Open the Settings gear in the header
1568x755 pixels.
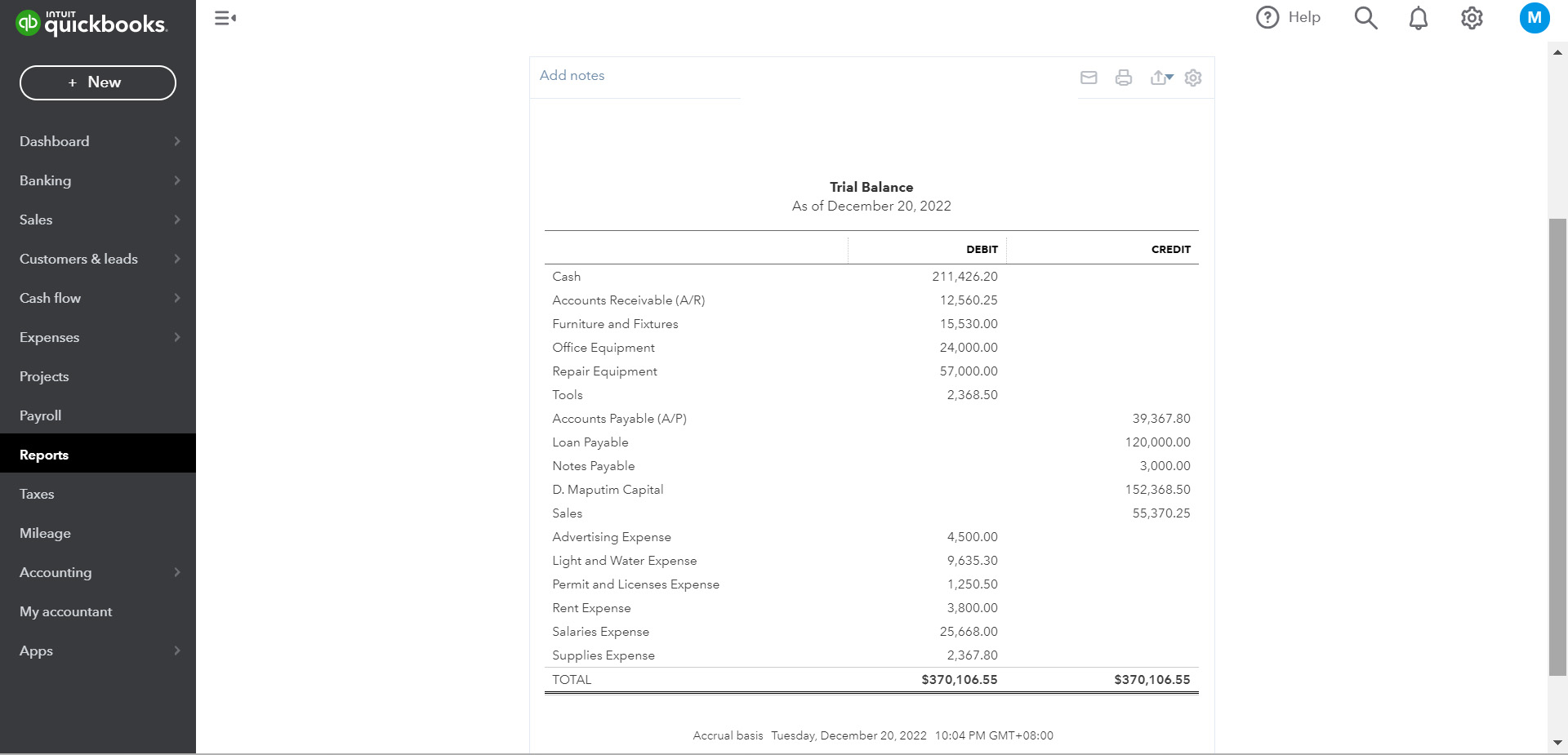point(1472,18)
